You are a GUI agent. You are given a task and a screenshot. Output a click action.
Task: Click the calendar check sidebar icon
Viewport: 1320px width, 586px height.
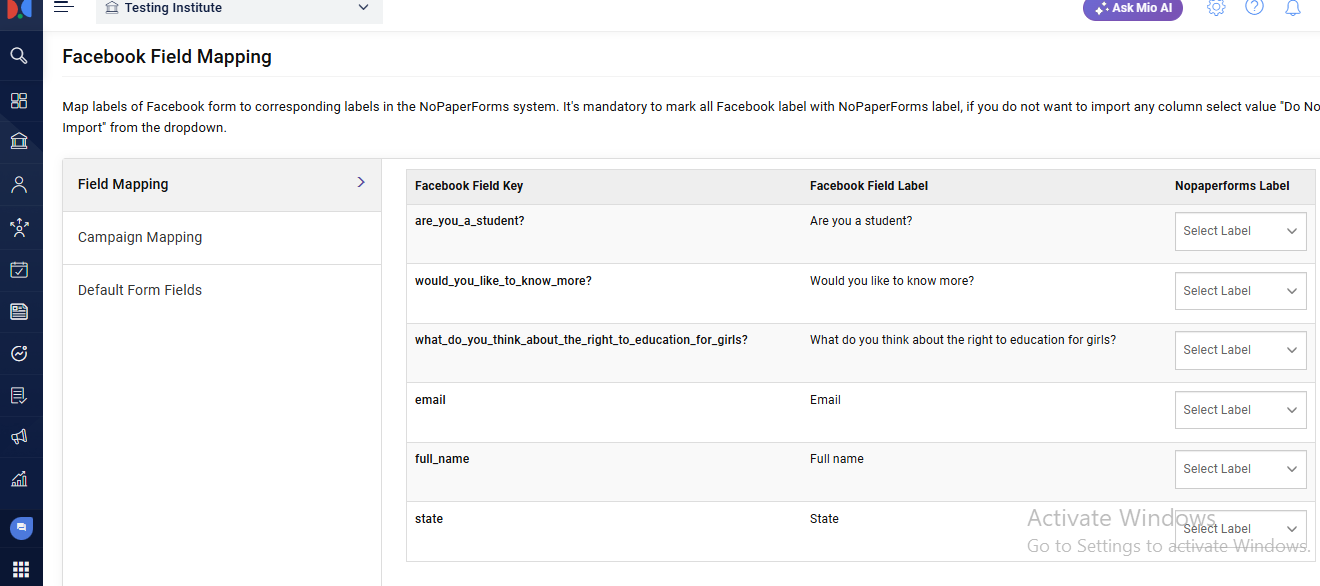[x=19, y=269]
